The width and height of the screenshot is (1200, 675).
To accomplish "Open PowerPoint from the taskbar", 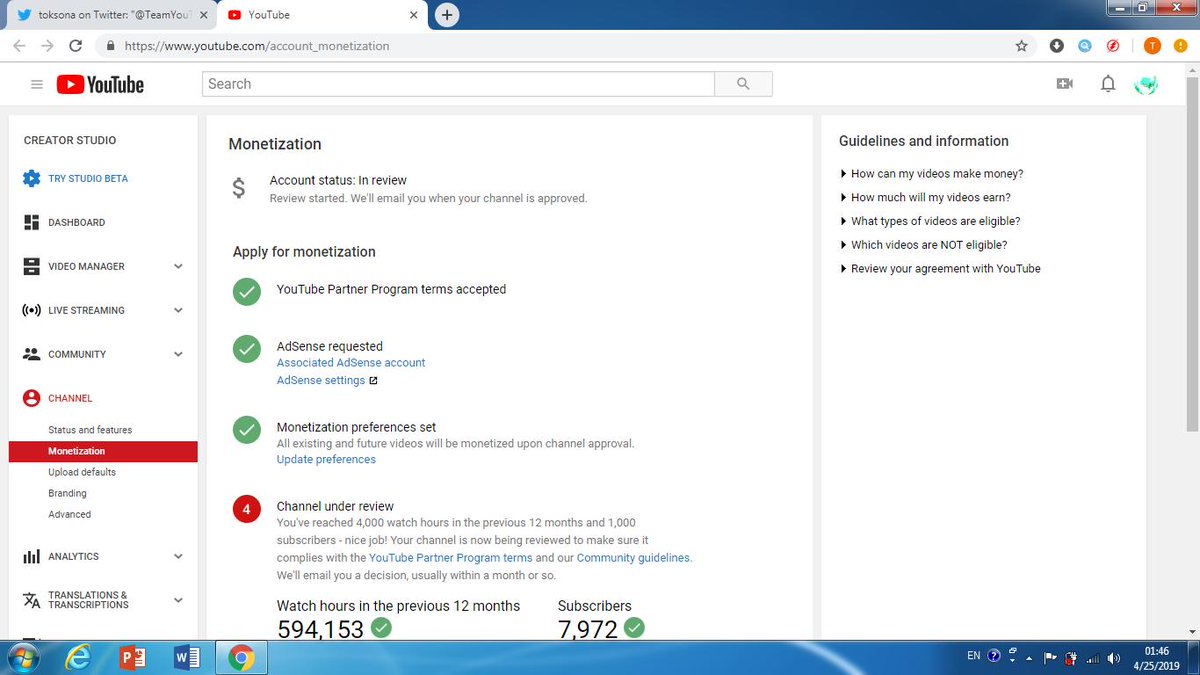I will 133,658.
